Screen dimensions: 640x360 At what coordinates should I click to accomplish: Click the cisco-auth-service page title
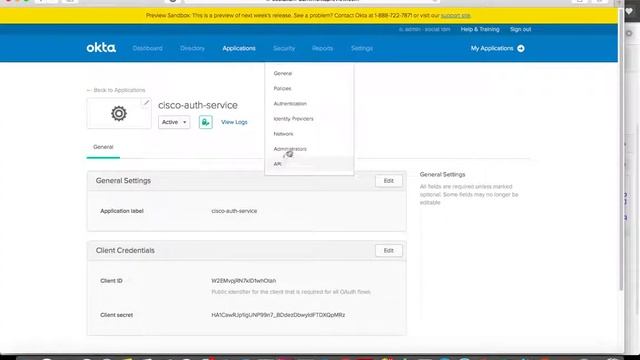click(x=198, y=105)
